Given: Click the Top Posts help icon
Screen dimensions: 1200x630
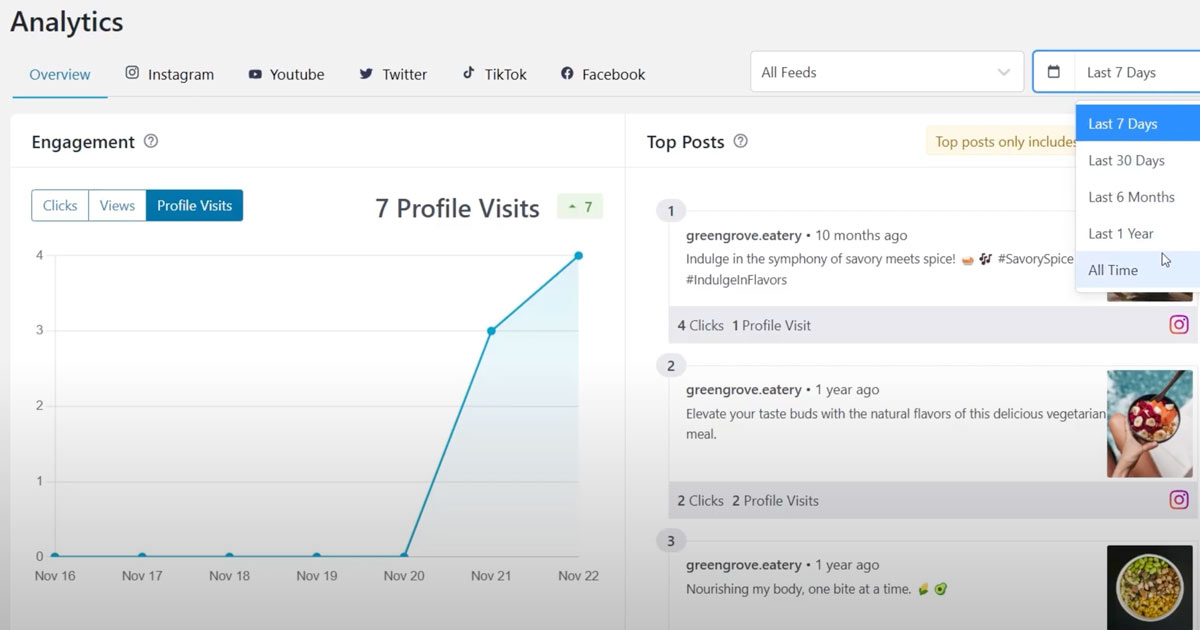Looking at the screenshot, I should pos(740,142).
